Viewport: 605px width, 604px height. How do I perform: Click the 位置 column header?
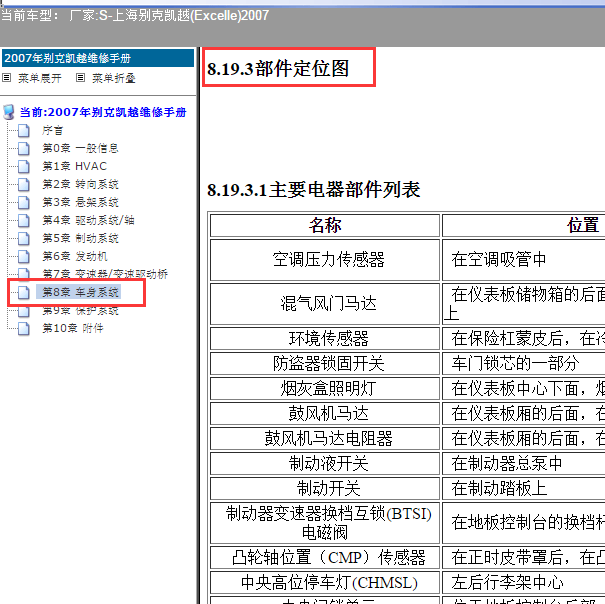[x=583, y=225]
